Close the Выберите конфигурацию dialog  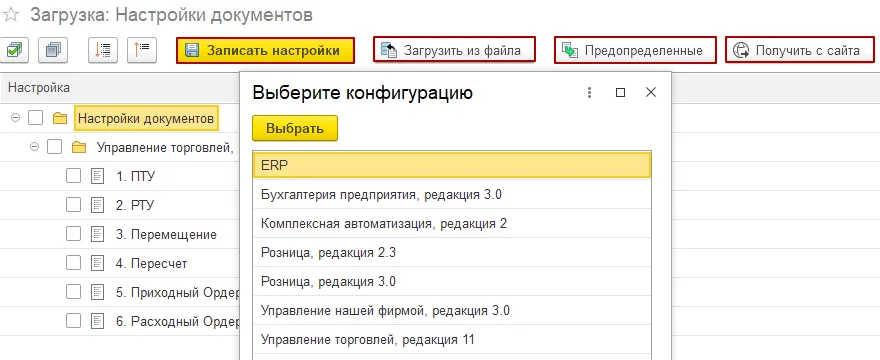[x=651, y=93]
